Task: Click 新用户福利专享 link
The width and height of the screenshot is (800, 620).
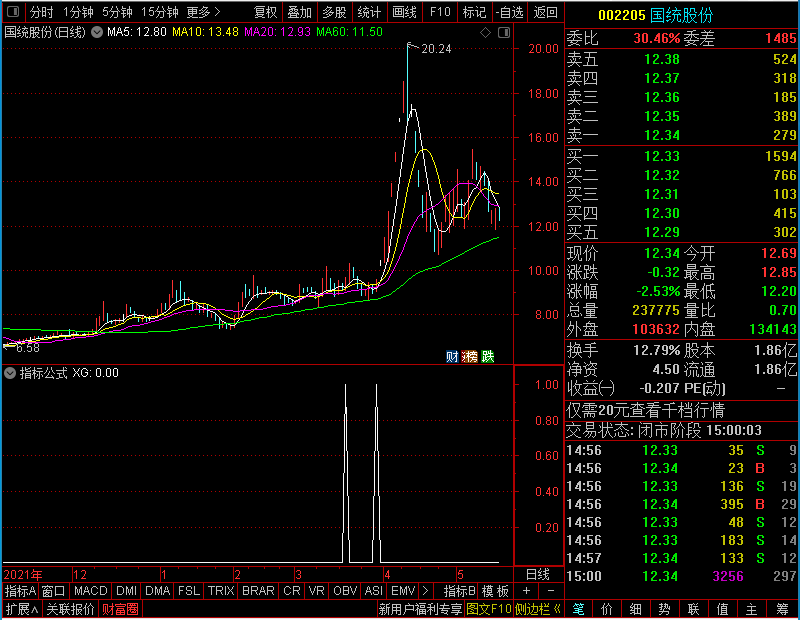Action: 420,609
